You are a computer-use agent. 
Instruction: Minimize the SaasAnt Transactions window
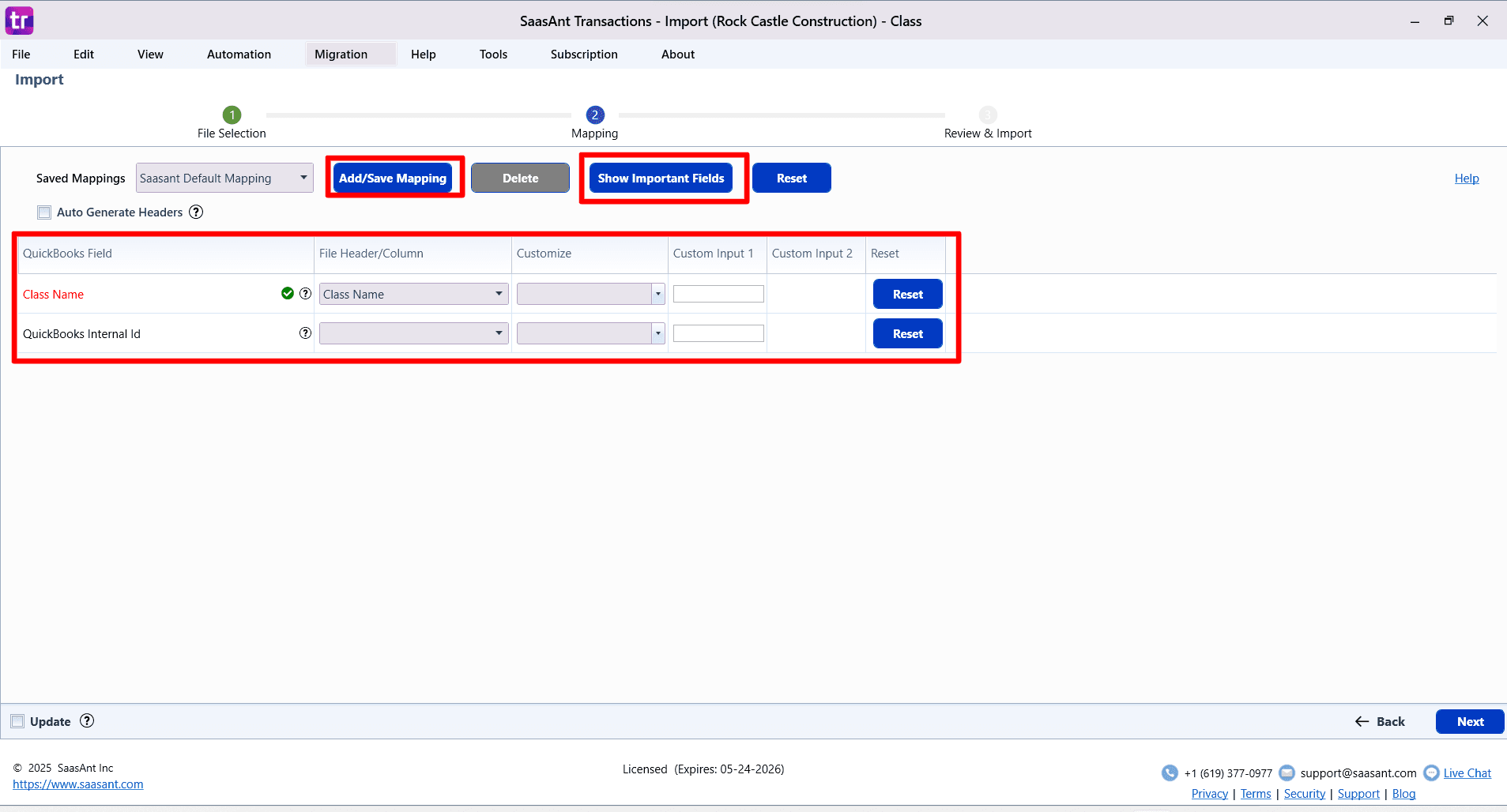point(1415,21)
